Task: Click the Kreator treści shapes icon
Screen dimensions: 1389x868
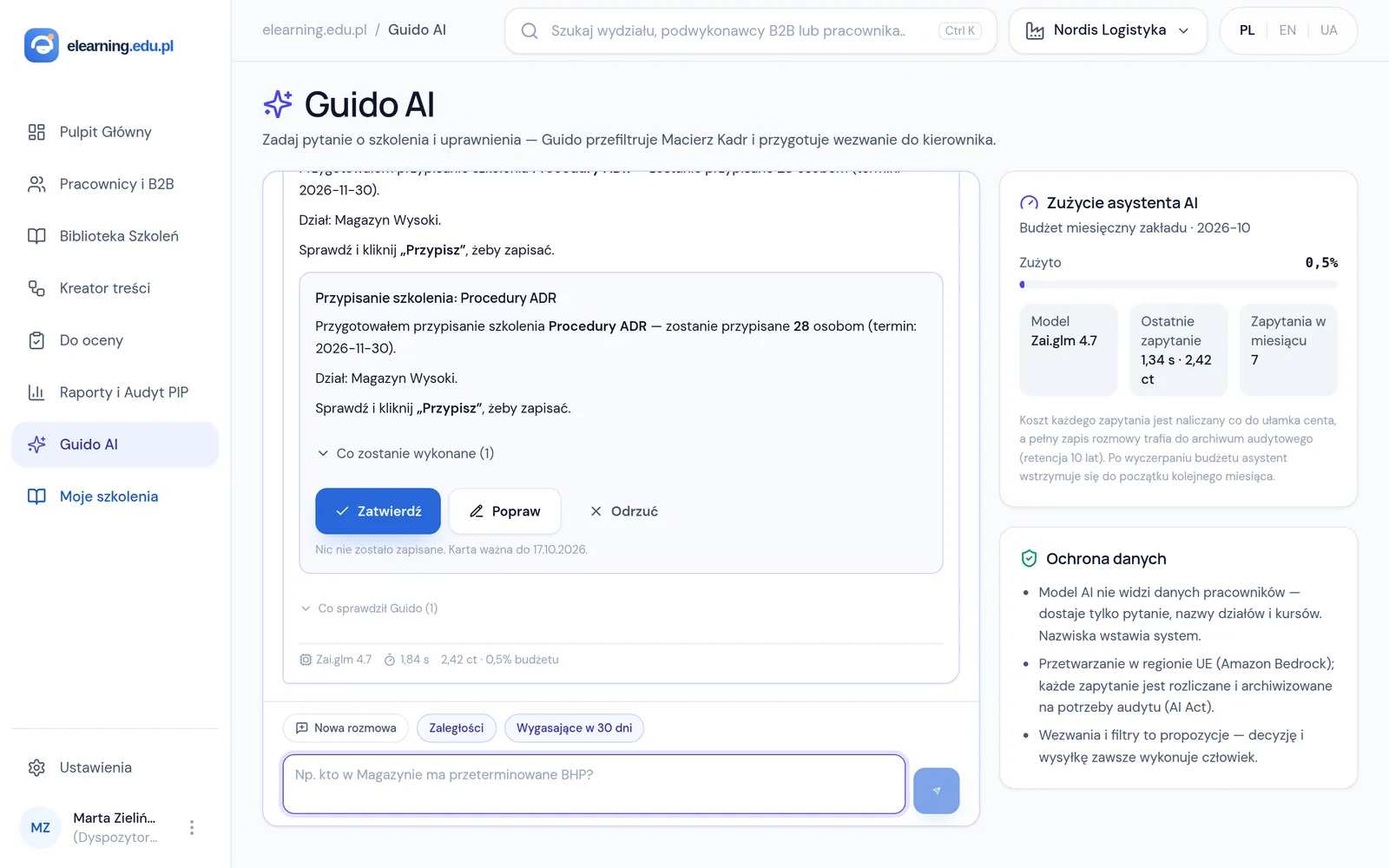Action: point(36,288)
